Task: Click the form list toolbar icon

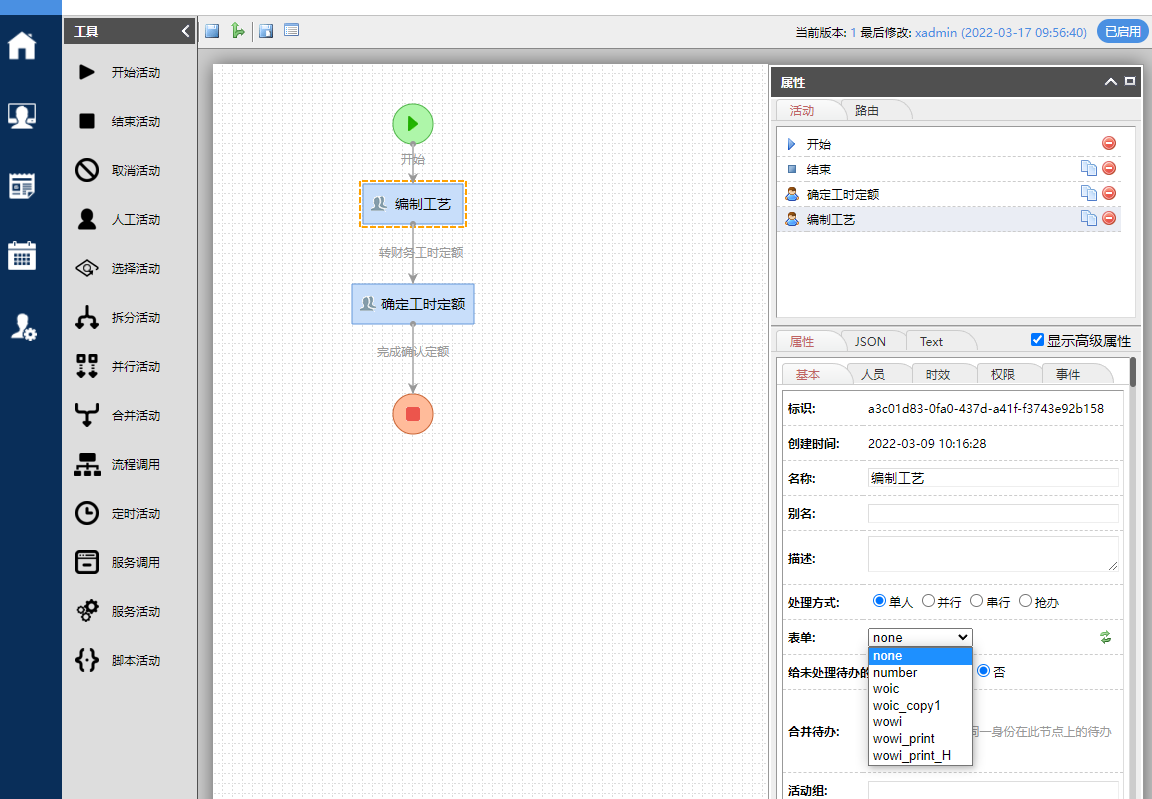Action: [x=292, y=31]
